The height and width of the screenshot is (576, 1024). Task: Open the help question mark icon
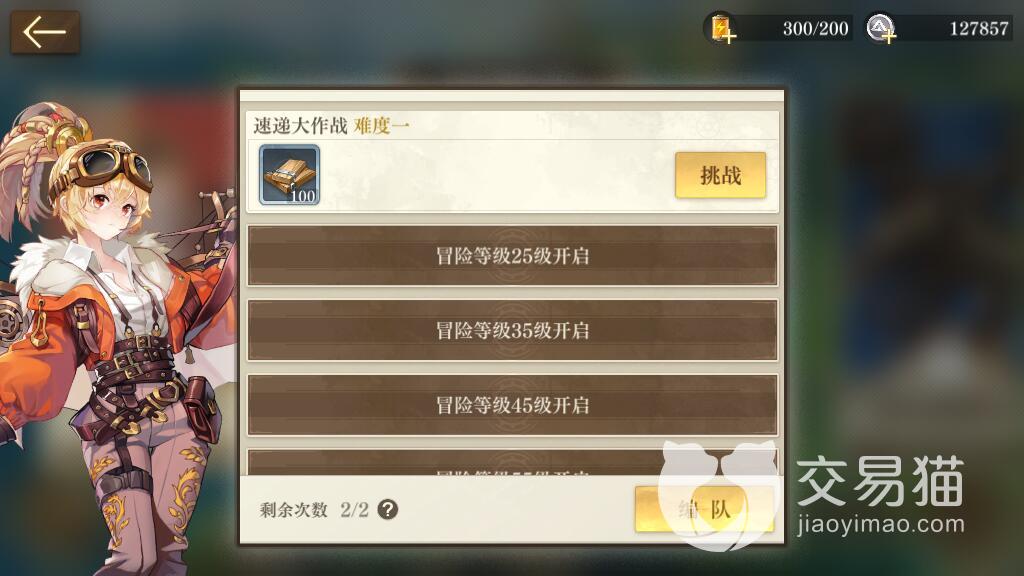tap(388, 509)
